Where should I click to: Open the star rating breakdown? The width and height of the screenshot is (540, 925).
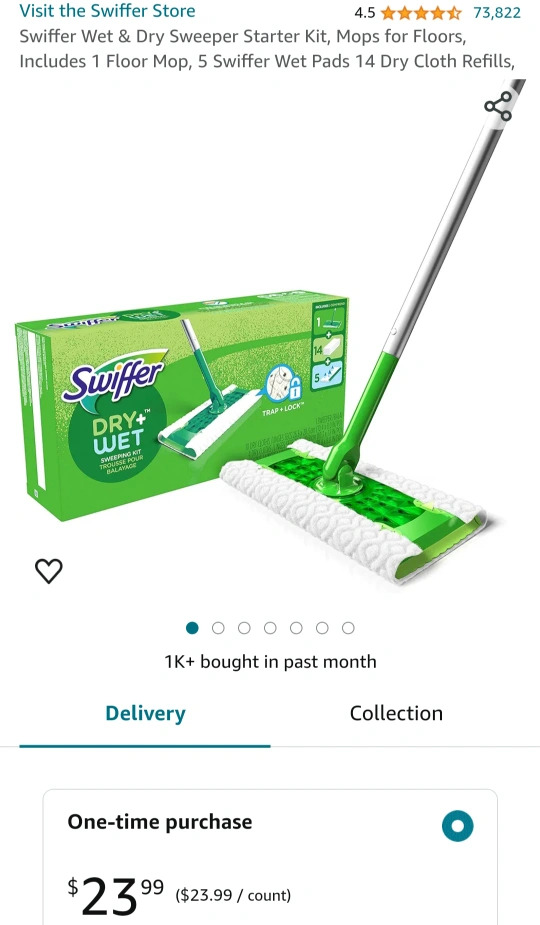pos(421,12)
